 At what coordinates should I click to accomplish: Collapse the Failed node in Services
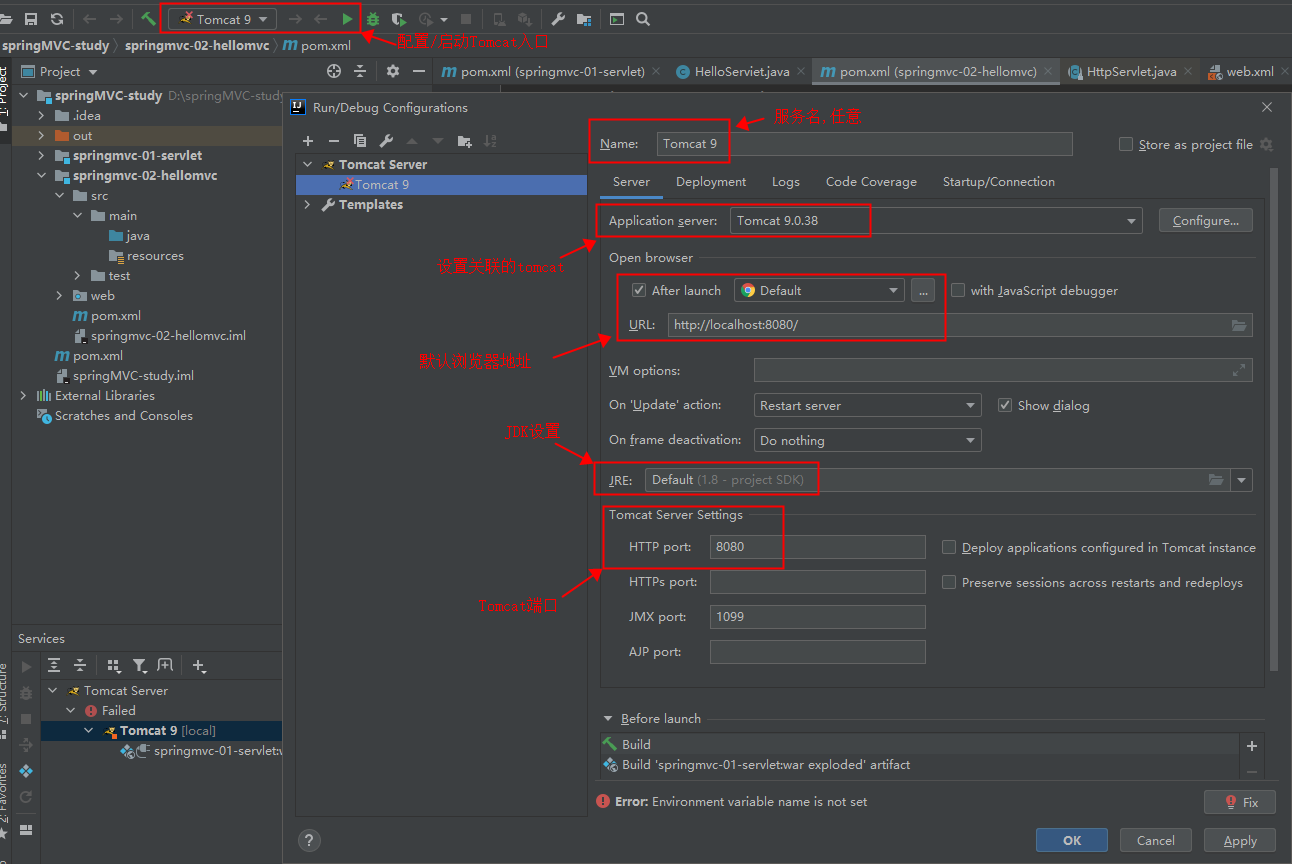[x=71, y=711]
